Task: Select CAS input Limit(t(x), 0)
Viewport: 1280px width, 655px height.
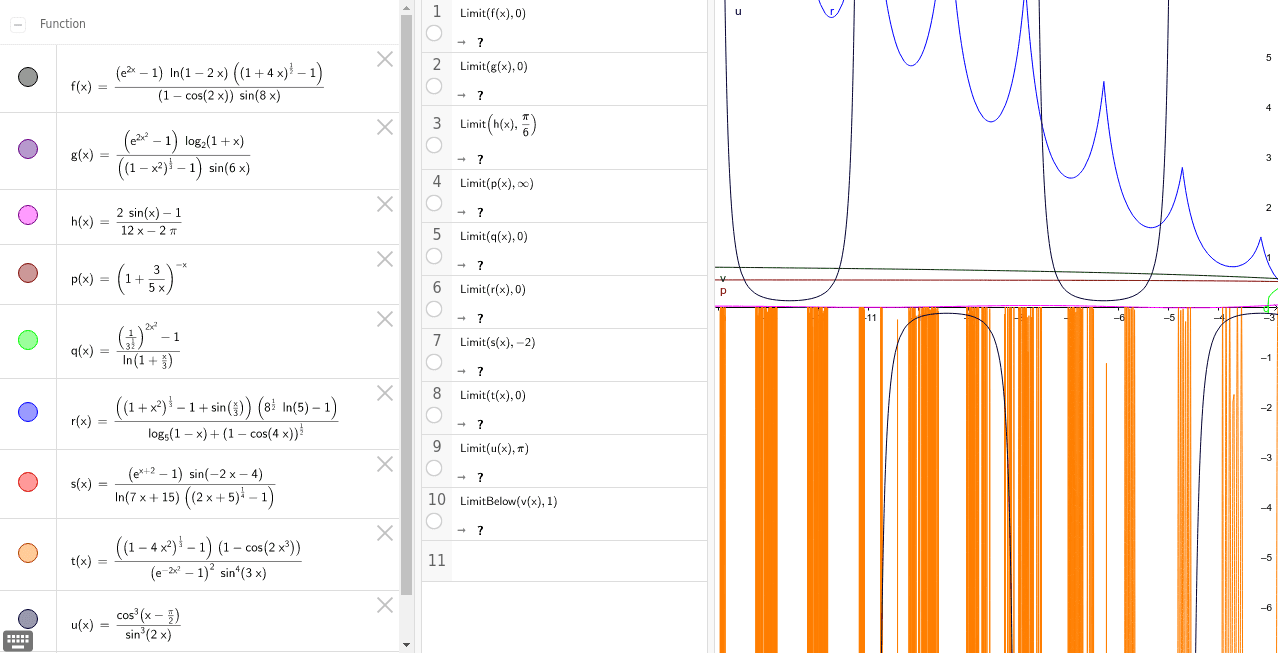Action: point(493,395)
